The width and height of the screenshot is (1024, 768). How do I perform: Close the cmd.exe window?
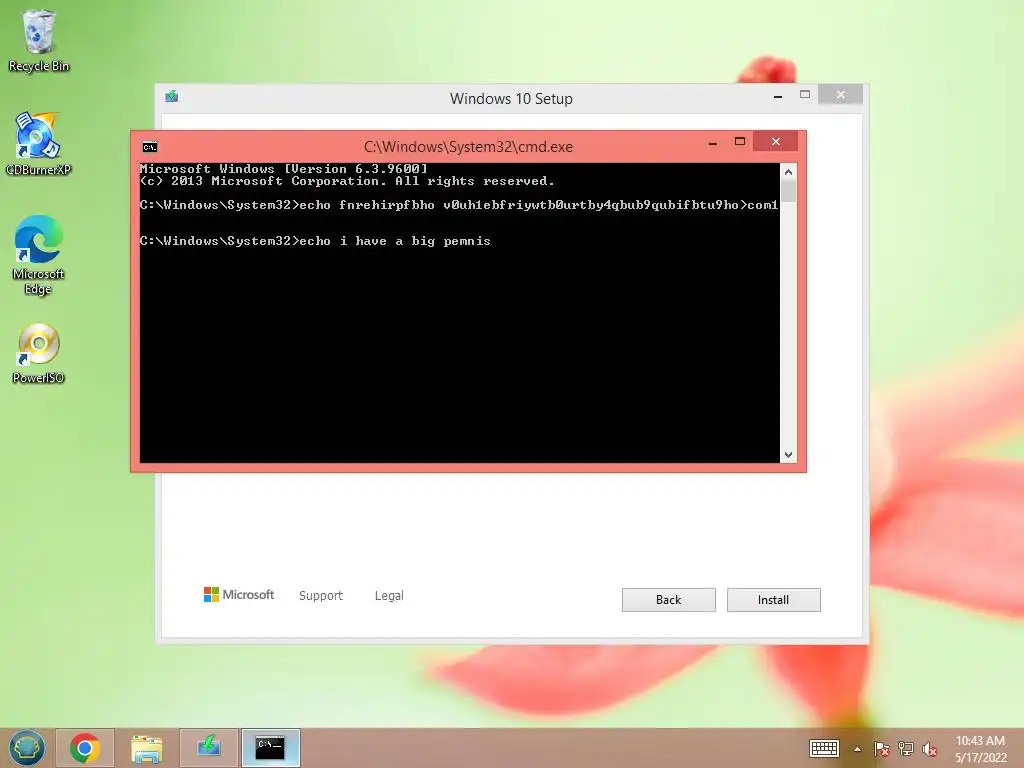[x=775, y=142]
